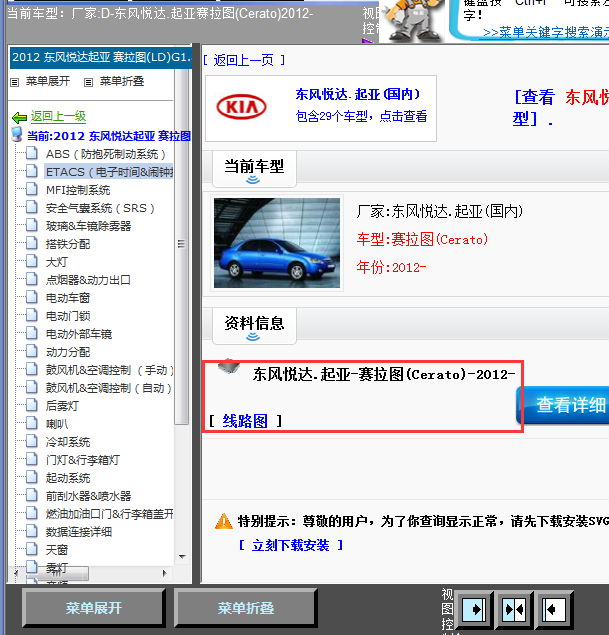Viewport: 609px width, 635px height.
Task: Open ABS（防抱死制动系统）tree item
Action: click(x=106, y=154)
